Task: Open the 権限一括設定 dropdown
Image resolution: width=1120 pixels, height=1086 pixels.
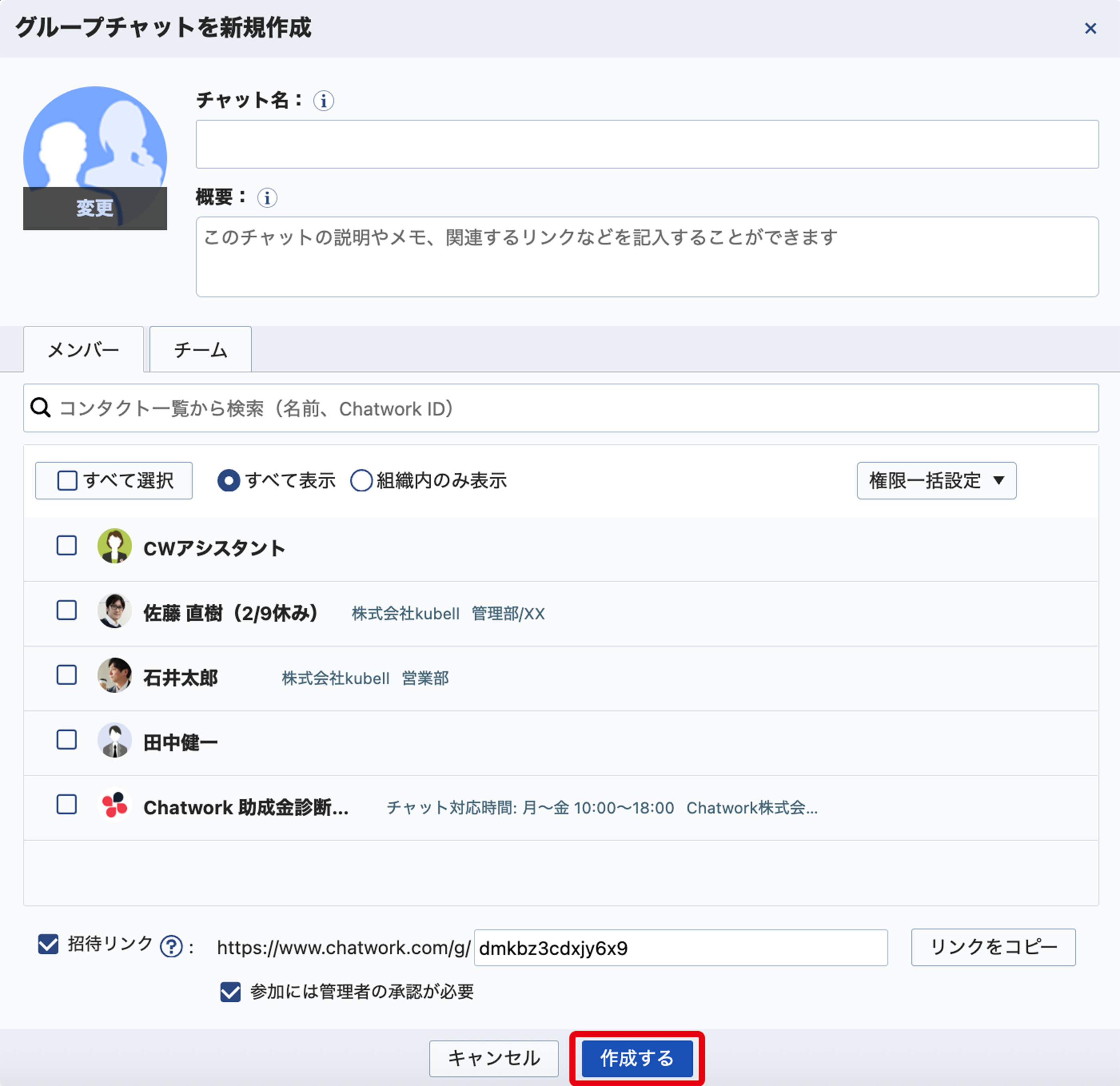Action: (x=936, y=480)
